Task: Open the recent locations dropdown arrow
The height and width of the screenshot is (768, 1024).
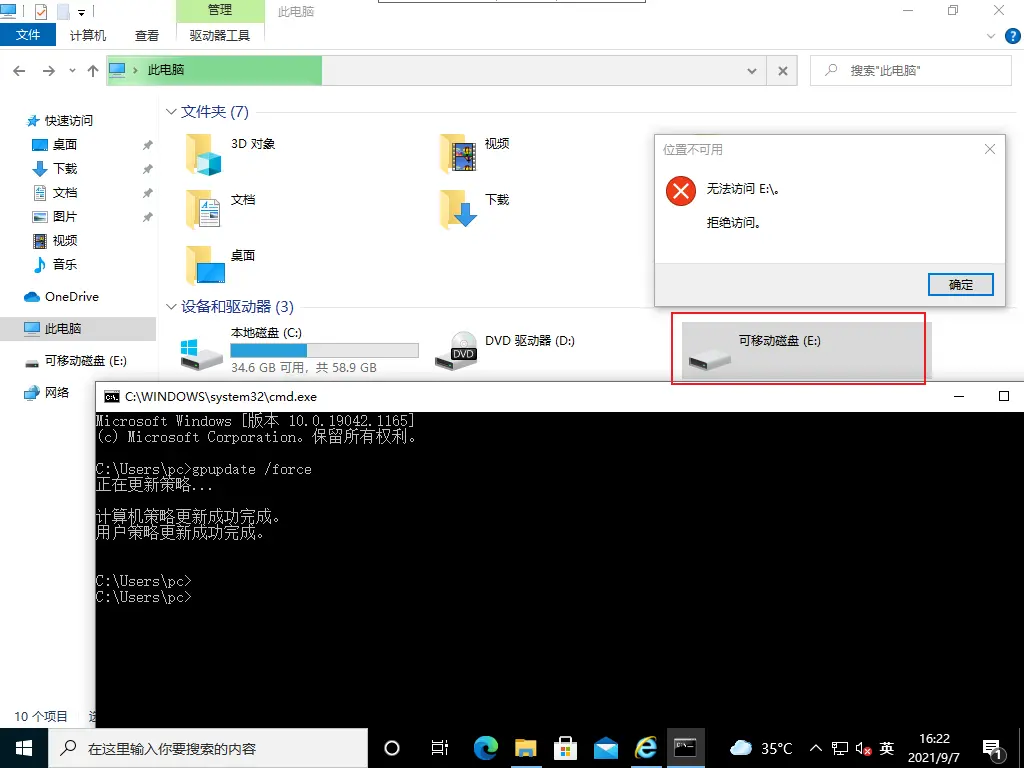Action: [72, 71]
